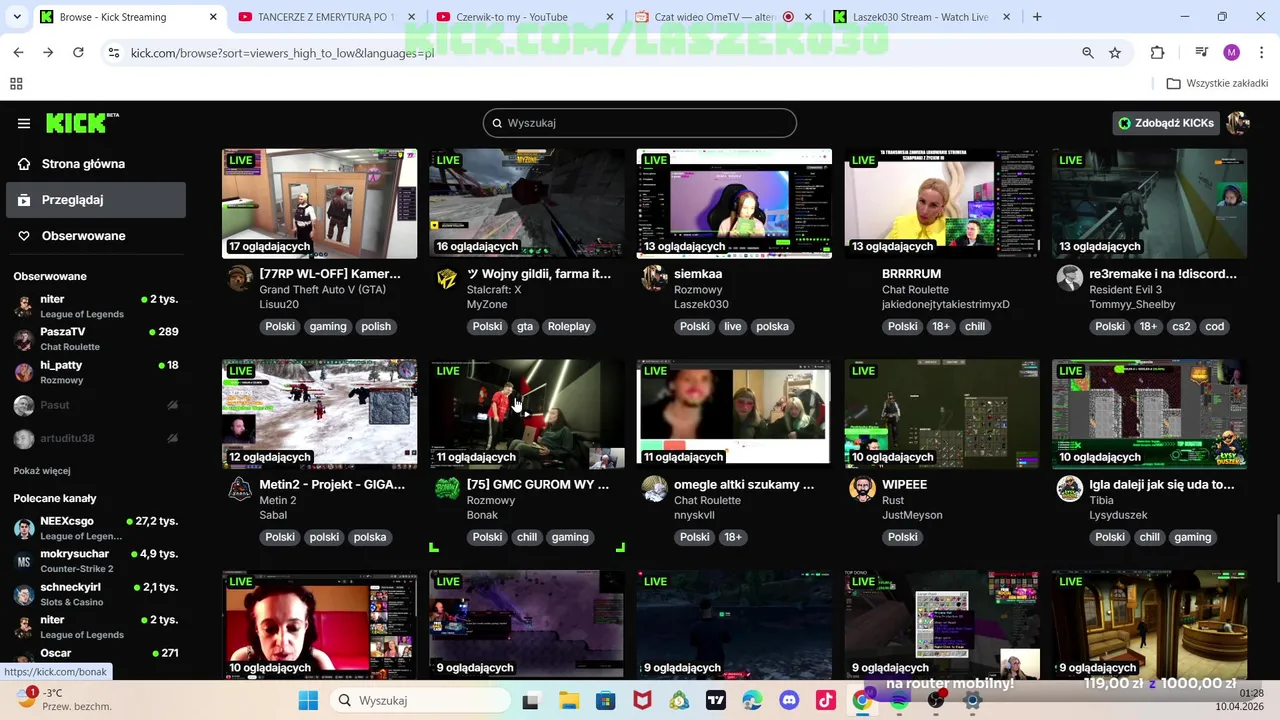Click Stalcraft: X category link
The height and width of the screenshot is (720, 1280).
(494, 290)
